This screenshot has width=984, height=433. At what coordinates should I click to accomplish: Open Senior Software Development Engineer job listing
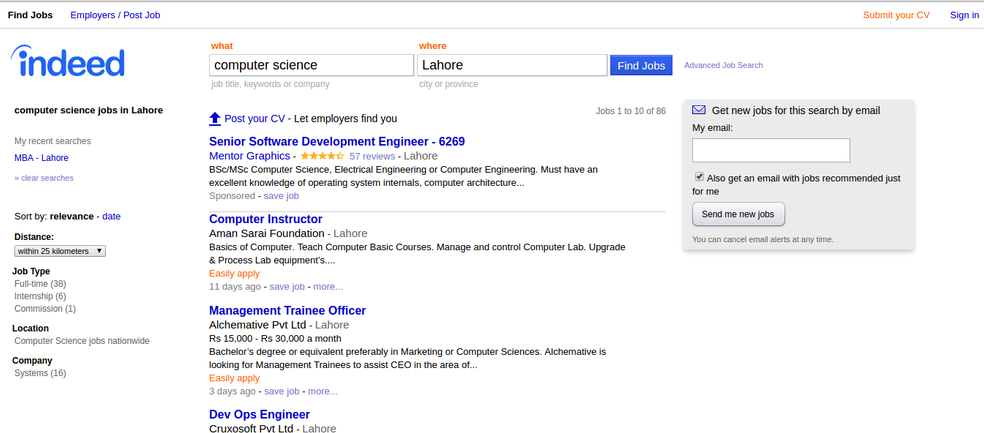[336, 141]
